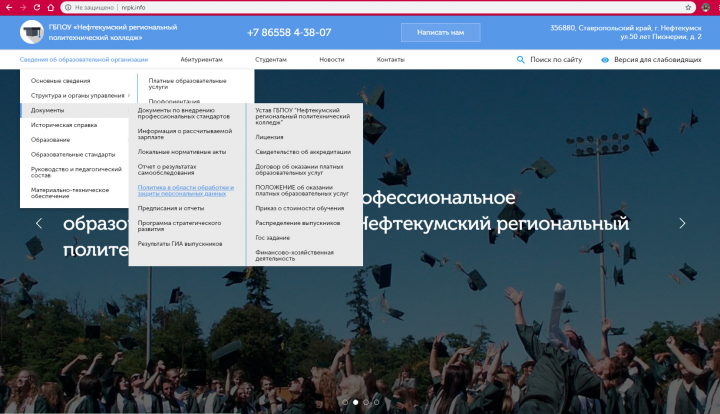Open 'Приказ о стоимости обучения'

click(299, 208)
